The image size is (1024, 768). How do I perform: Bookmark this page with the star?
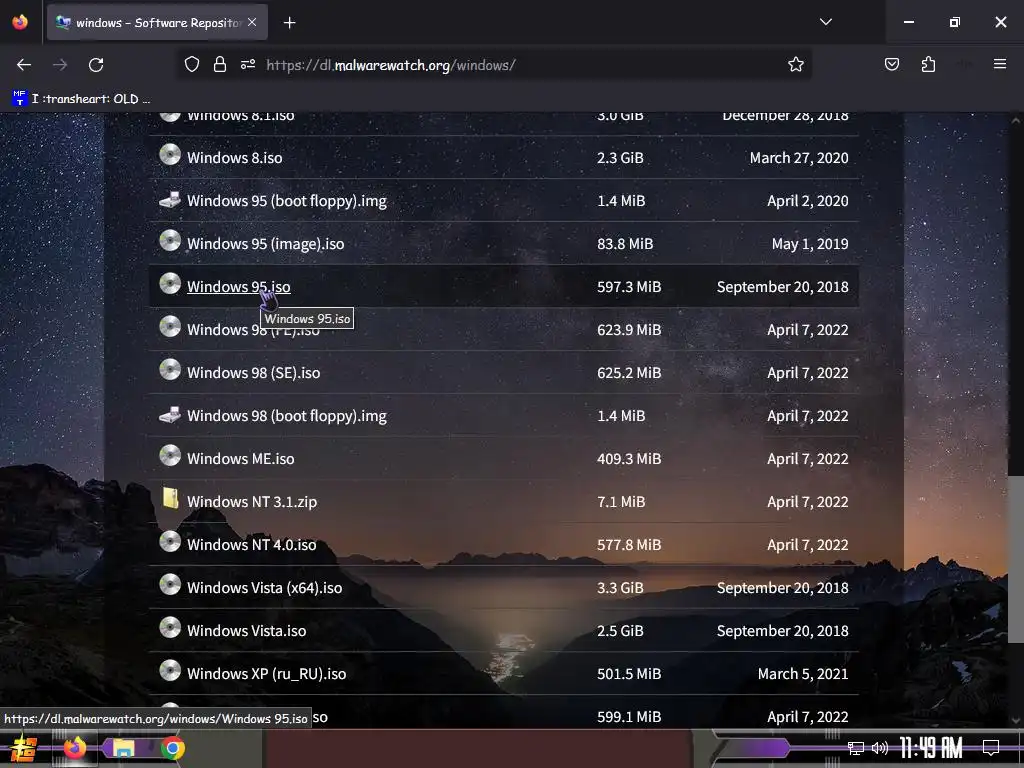point(795,65)
